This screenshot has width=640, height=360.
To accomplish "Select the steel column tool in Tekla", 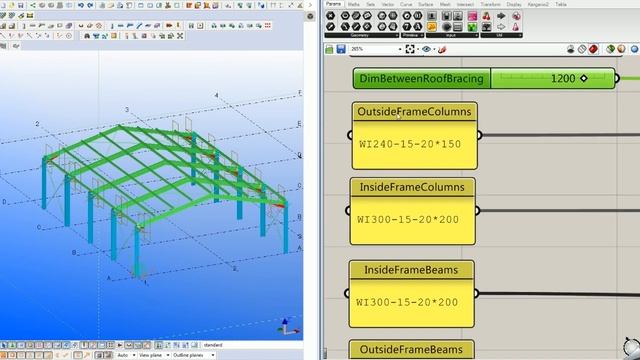I will [x=112, y=25].
